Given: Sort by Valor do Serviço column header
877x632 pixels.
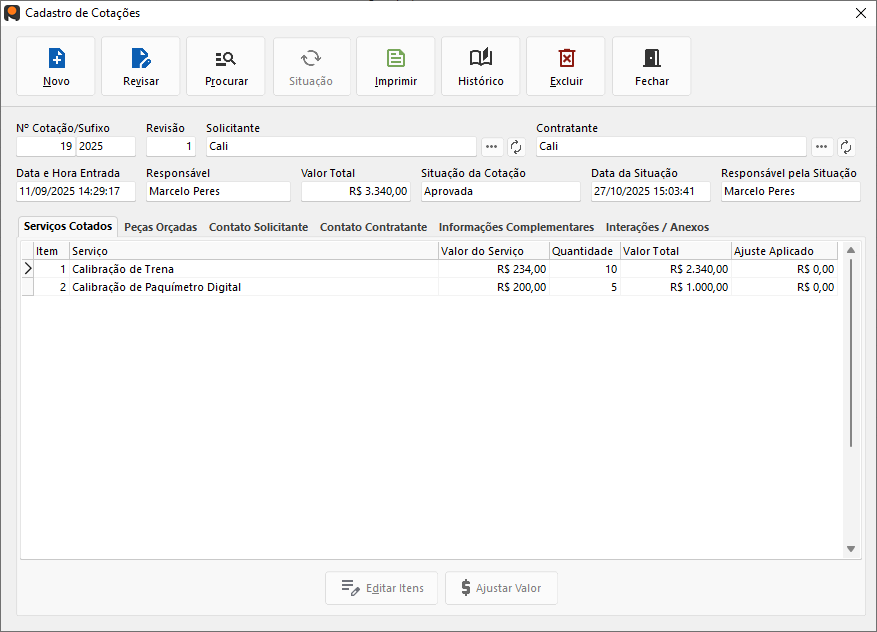Looking at the screenshot, I should click(x=493, y=251).
